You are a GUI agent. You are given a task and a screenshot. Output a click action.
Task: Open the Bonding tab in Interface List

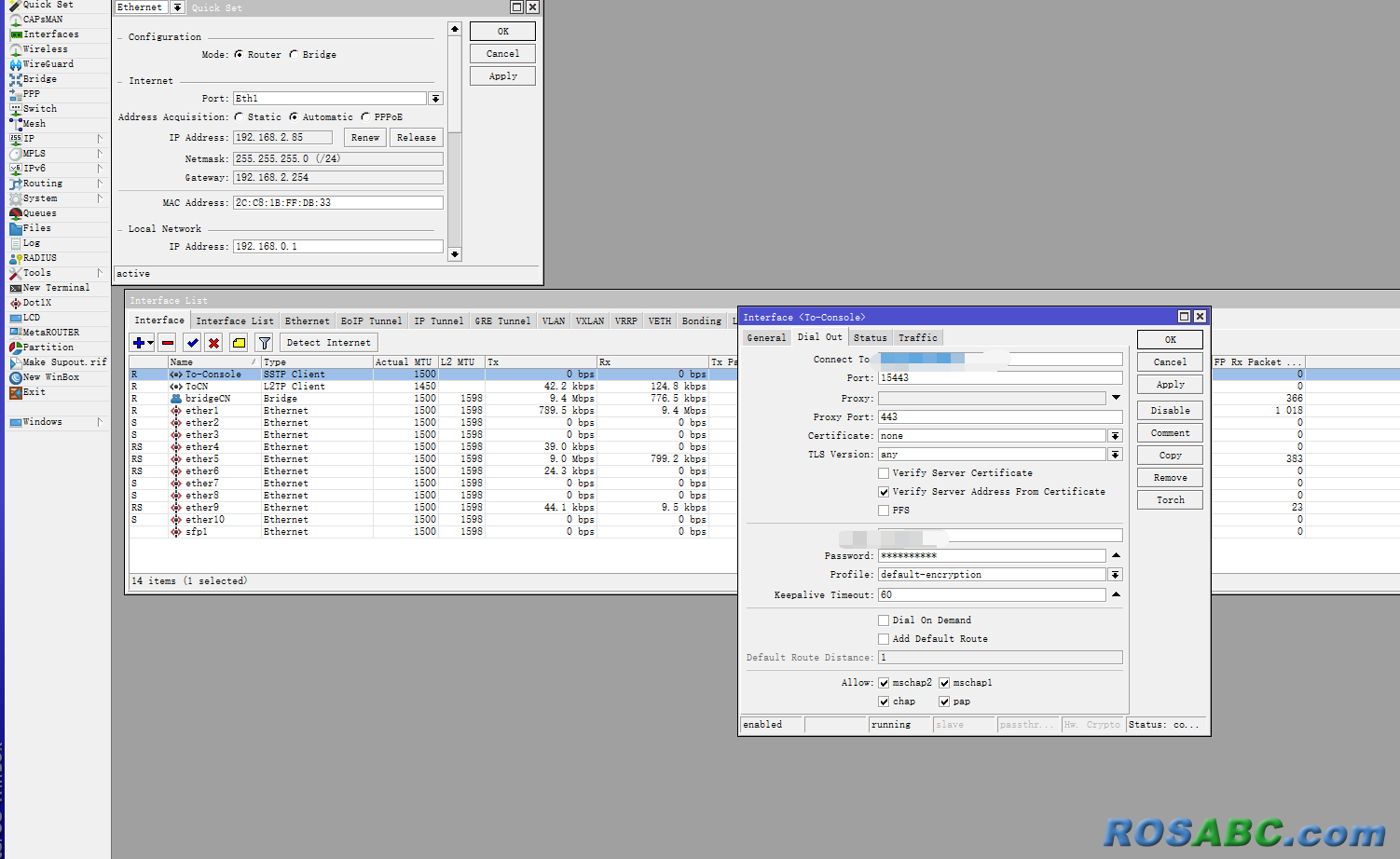click(x=701, y=321)
